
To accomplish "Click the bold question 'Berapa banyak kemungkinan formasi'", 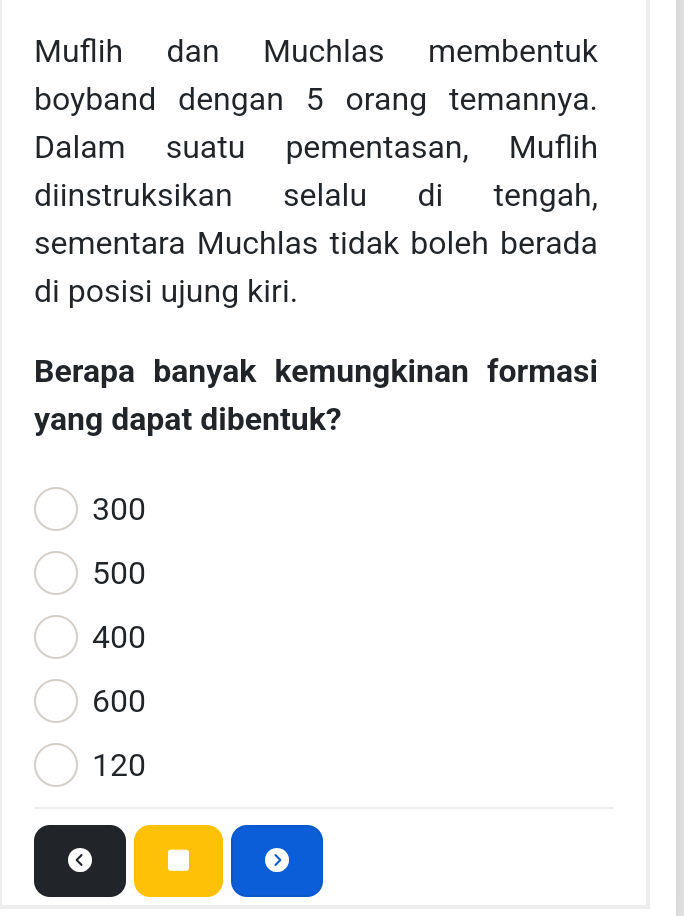I will click(316, 371).
